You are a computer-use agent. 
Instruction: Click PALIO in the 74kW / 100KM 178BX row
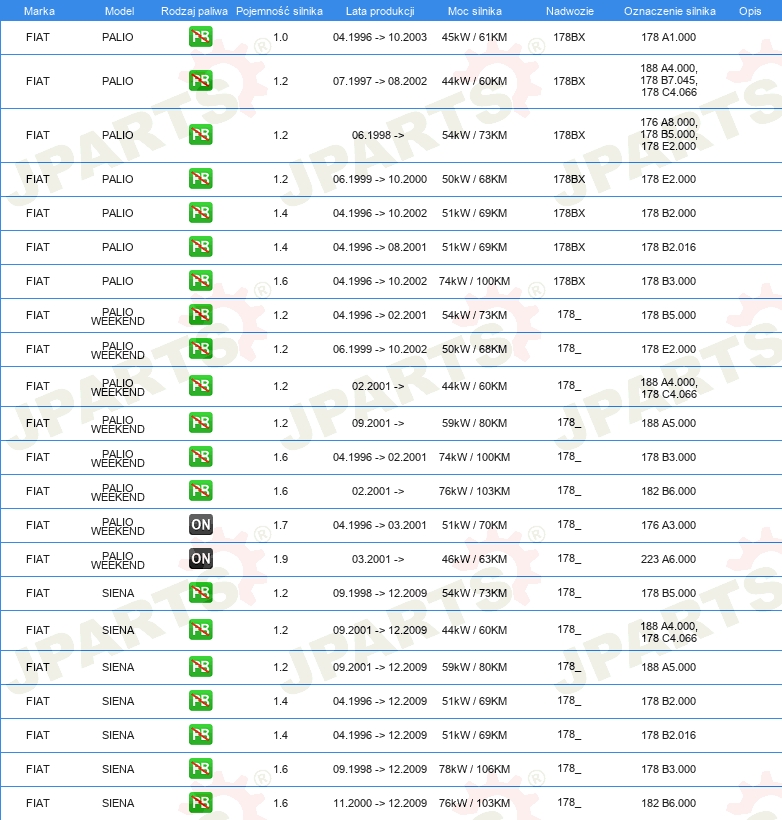click(x=118, y=281)
